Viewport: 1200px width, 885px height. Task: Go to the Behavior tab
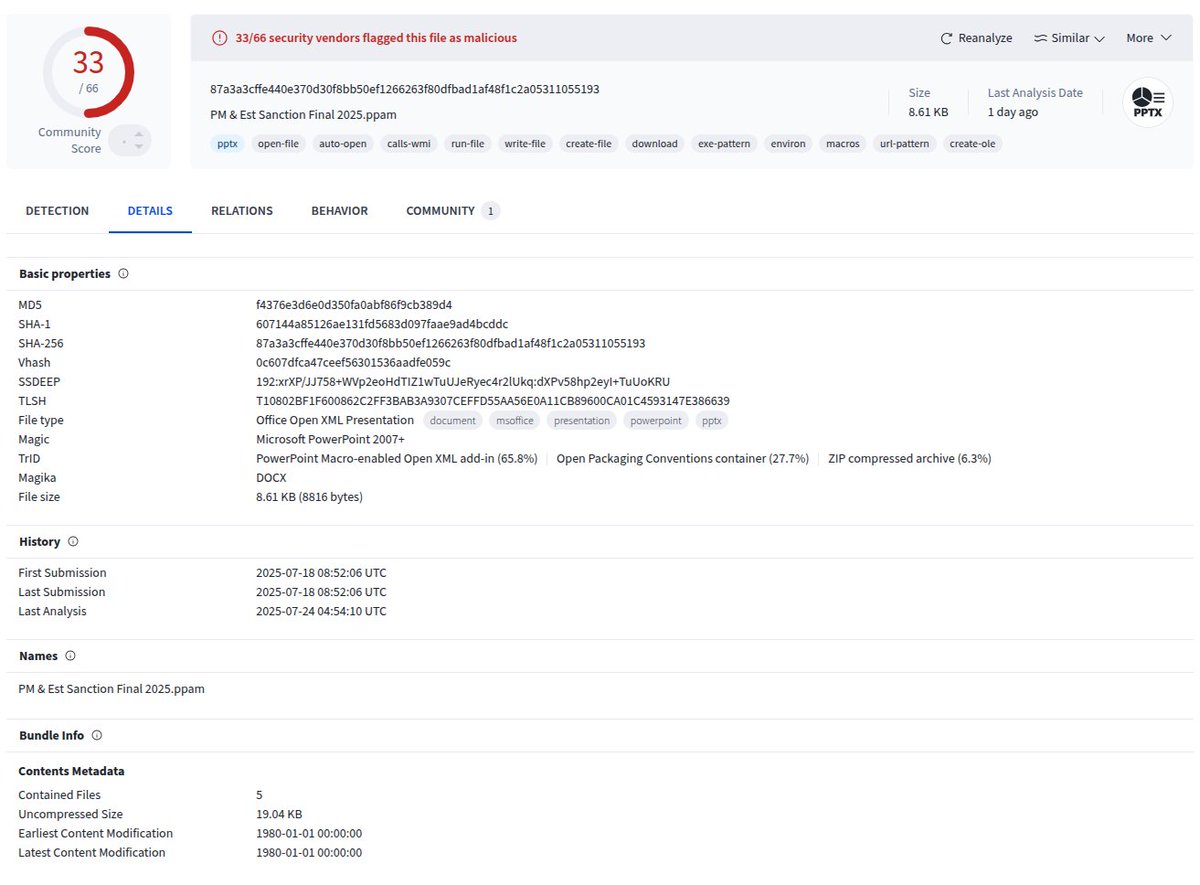pos(339,211)
